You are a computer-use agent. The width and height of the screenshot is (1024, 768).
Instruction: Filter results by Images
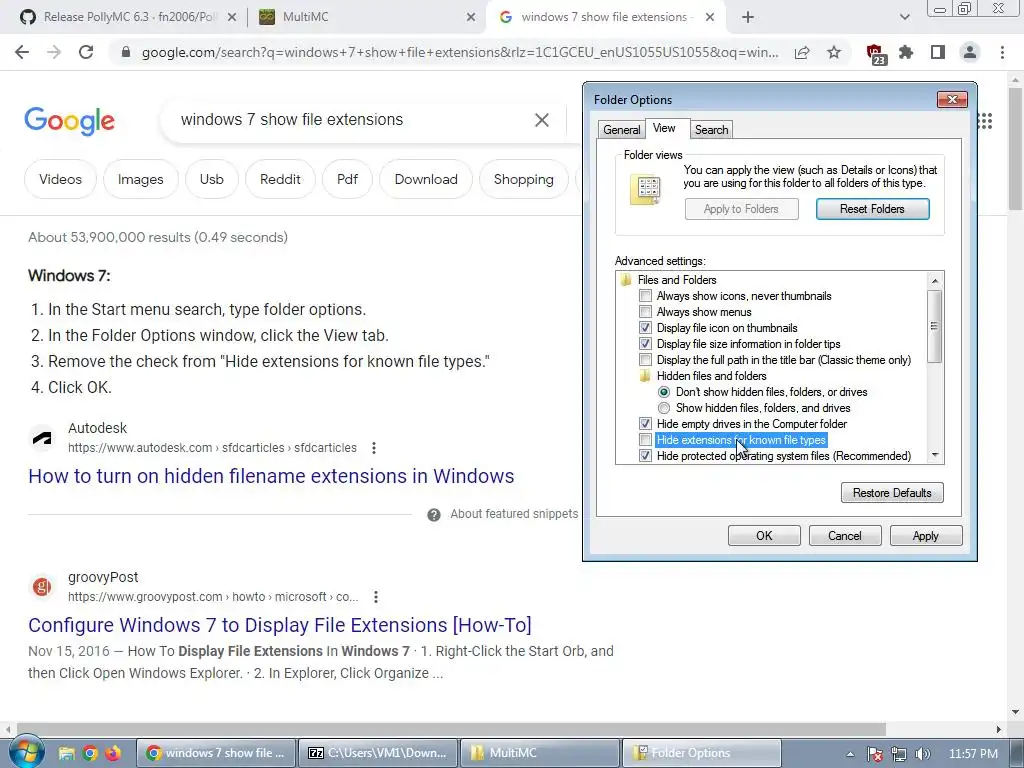pyautogui.click(x=140, y=180)
